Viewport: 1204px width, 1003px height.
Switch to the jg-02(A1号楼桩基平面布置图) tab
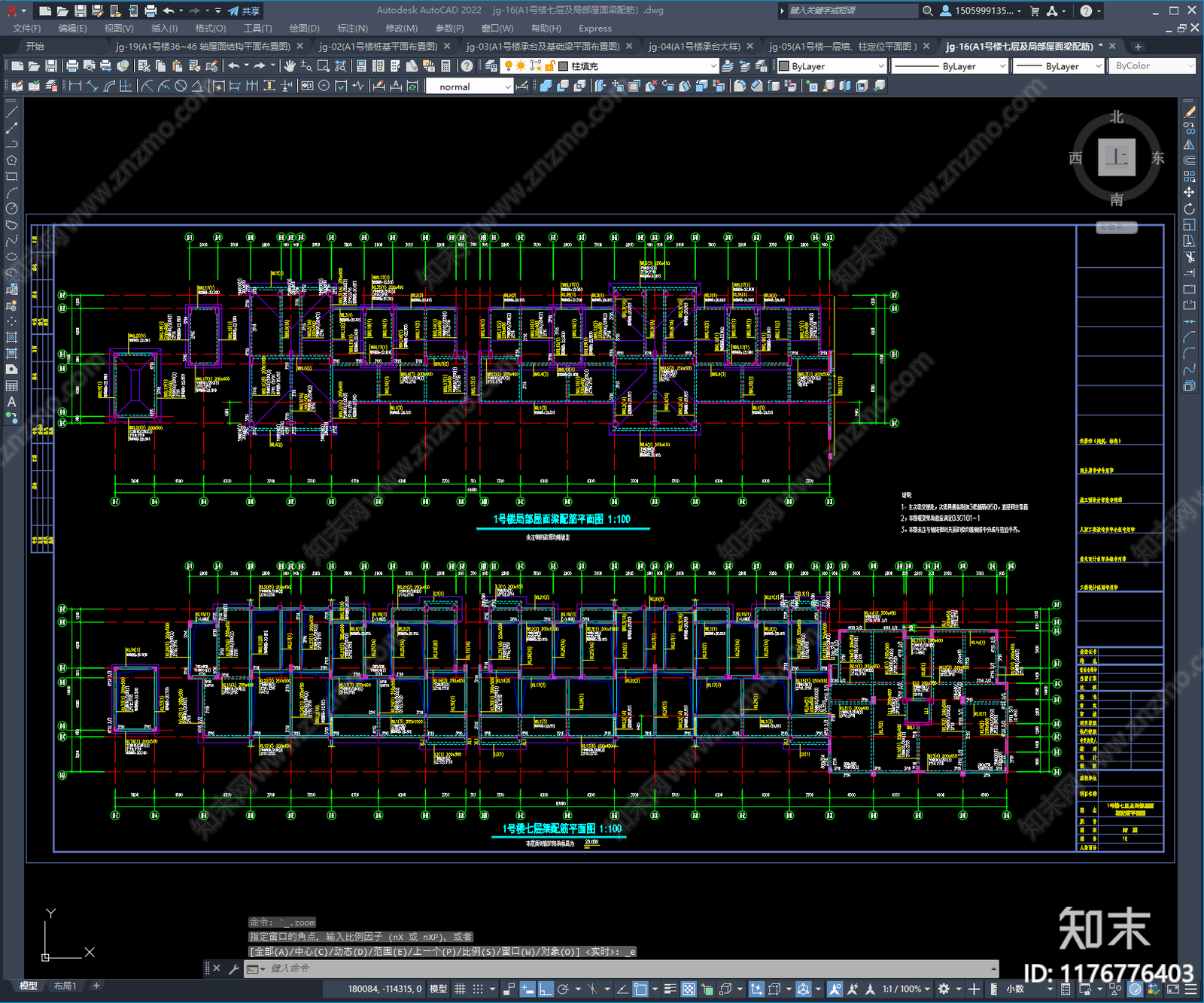coord(378,47)
